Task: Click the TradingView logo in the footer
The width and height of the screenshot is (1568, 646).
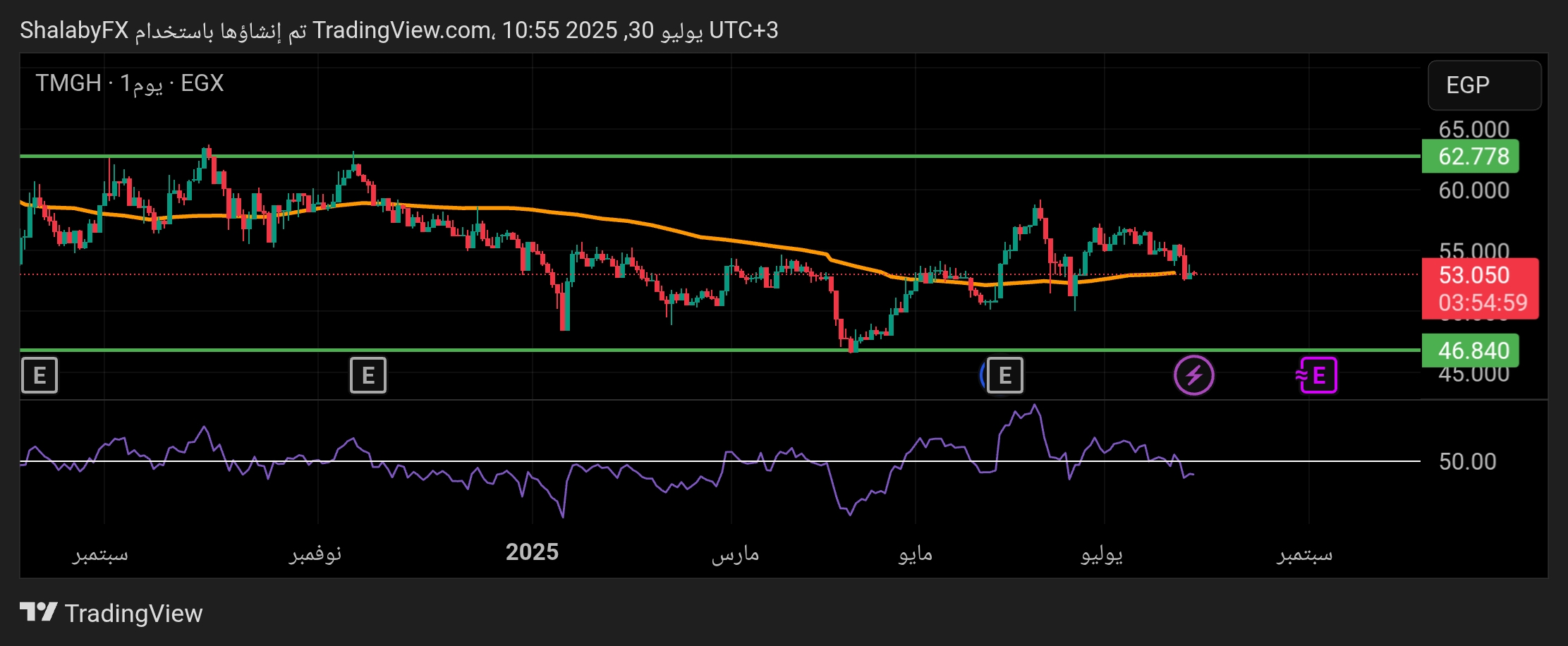Action: pos(111,613)
